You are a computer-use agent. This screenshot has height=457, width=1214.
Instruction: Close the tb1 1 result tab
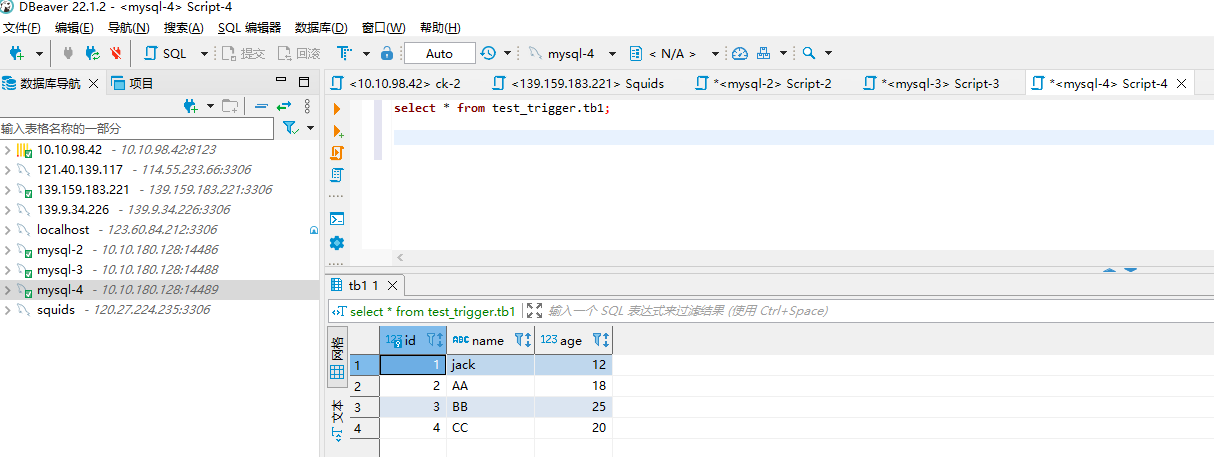coord(394,285)
